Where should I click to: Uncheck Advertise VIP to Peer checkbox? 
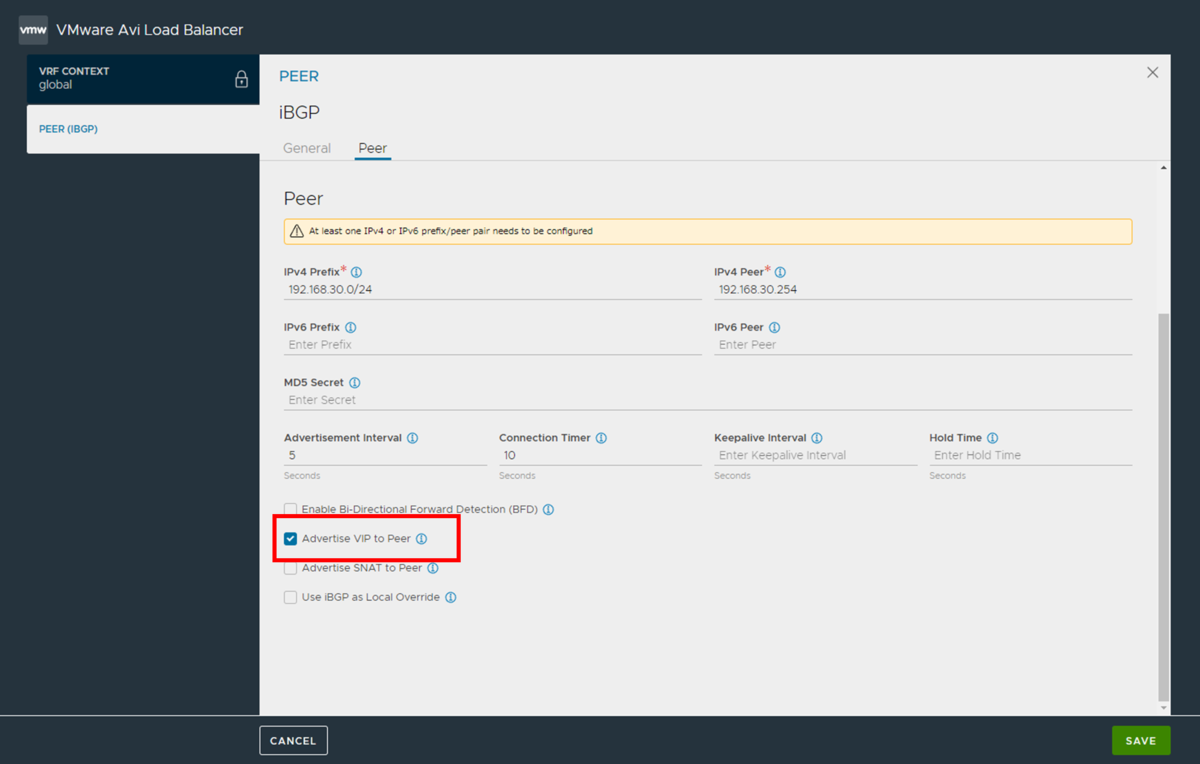[290, 539]
